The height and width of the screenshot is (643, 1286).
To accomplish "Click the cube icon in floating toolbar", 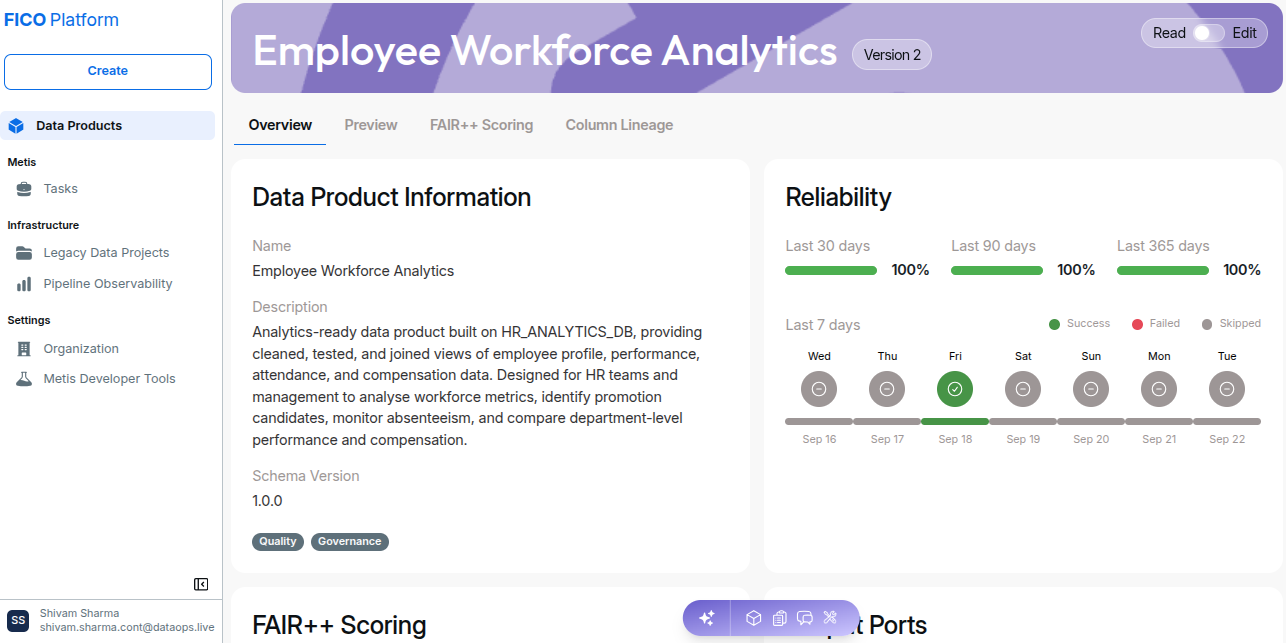I will [x=754, y=618].
